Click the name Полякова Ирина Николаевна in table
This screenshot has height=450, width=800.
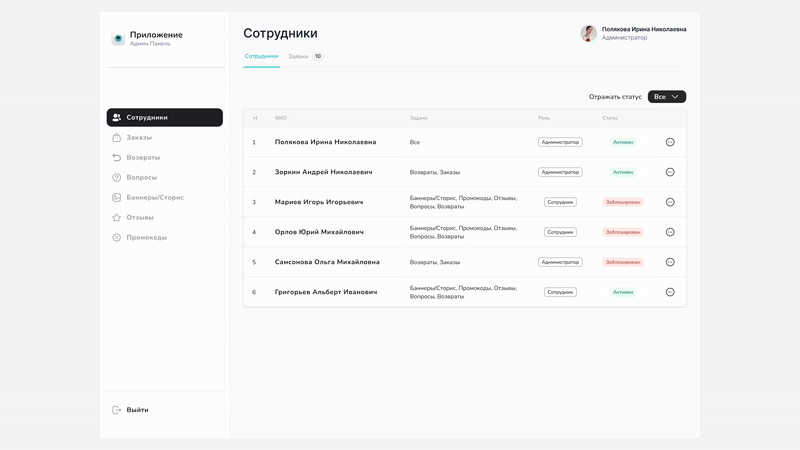click(326, 142)
